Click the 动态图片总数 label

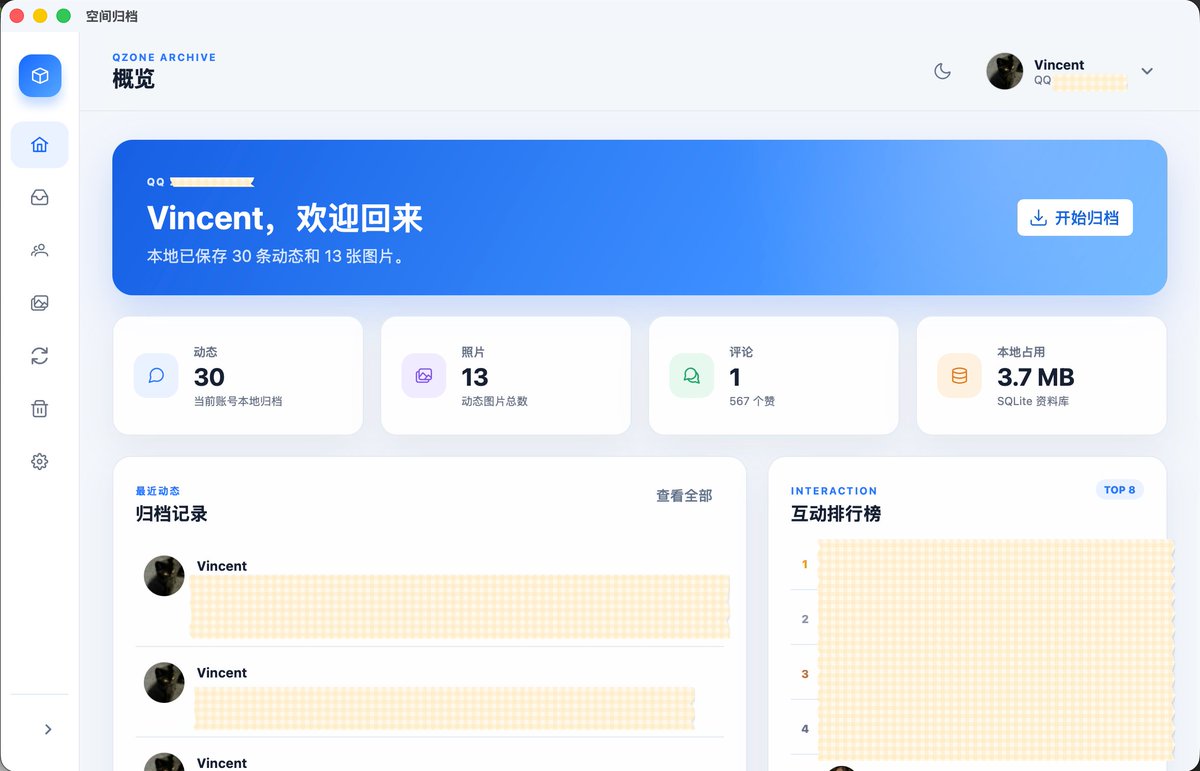(494, 401)
